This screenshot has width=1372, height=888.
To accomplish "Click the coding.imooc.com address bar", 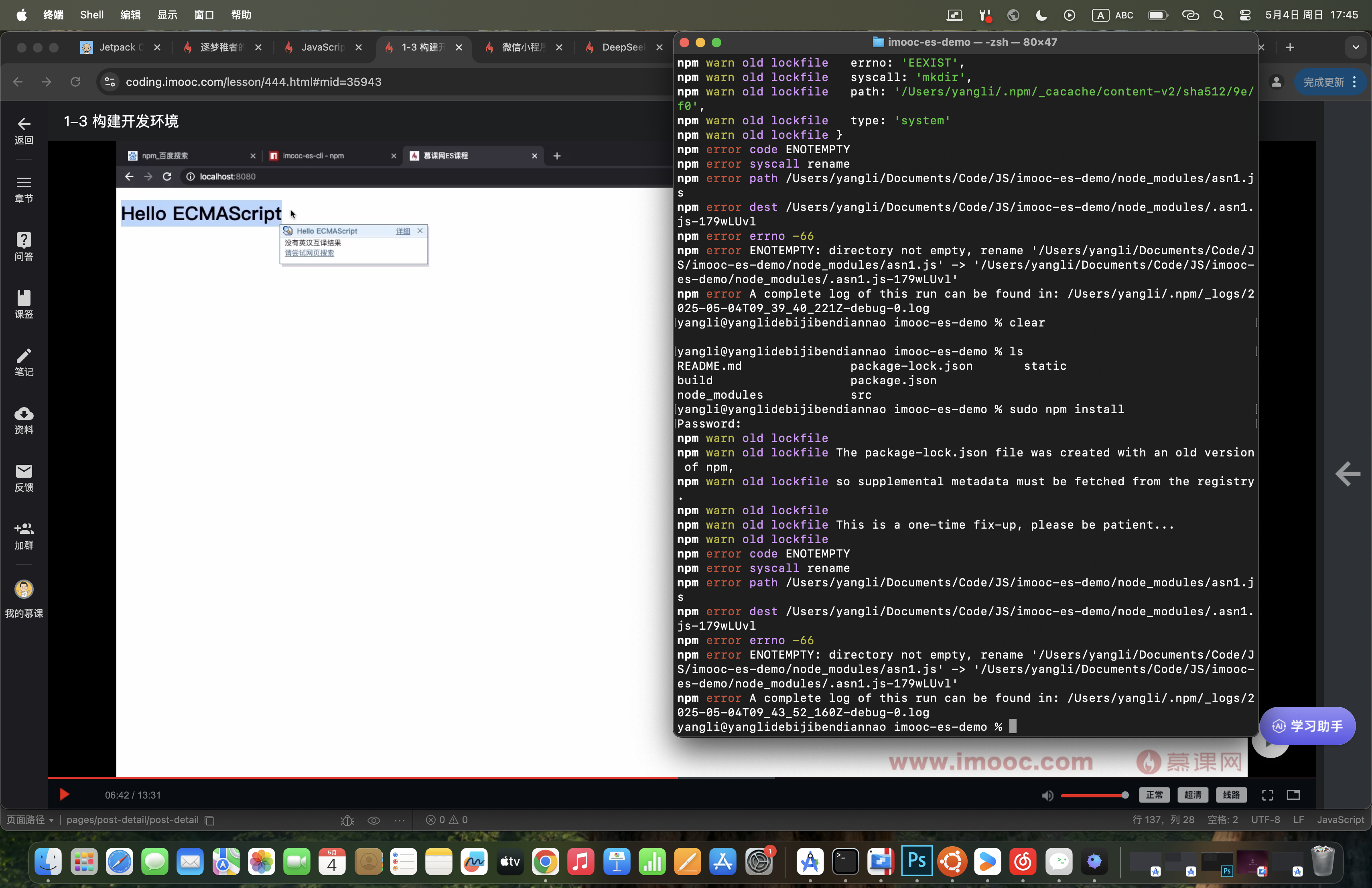I will tap(254, 82).
